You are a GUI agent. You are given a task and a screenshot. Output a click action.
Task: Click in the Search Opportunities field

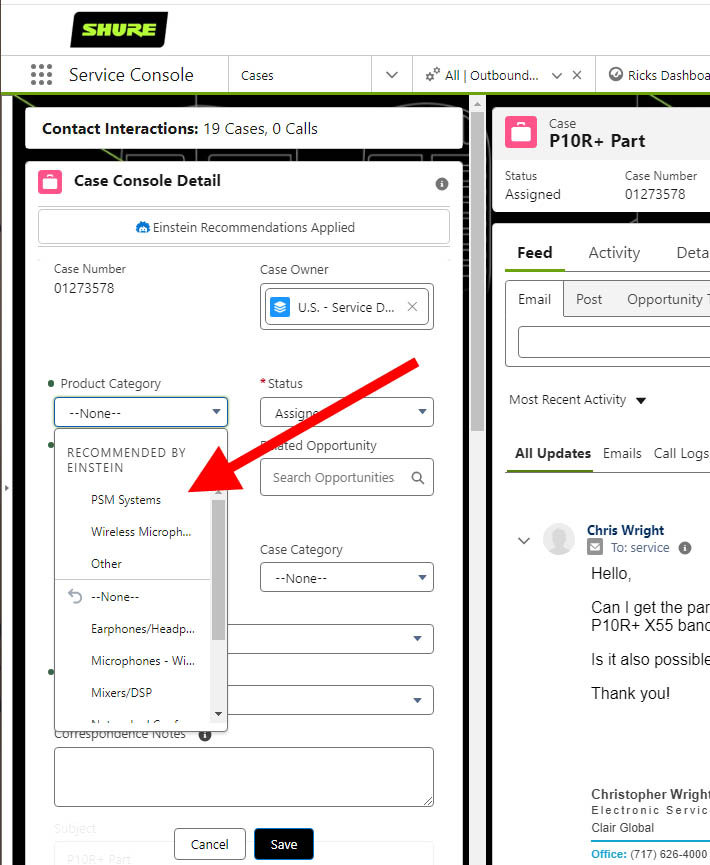(346, 477)
